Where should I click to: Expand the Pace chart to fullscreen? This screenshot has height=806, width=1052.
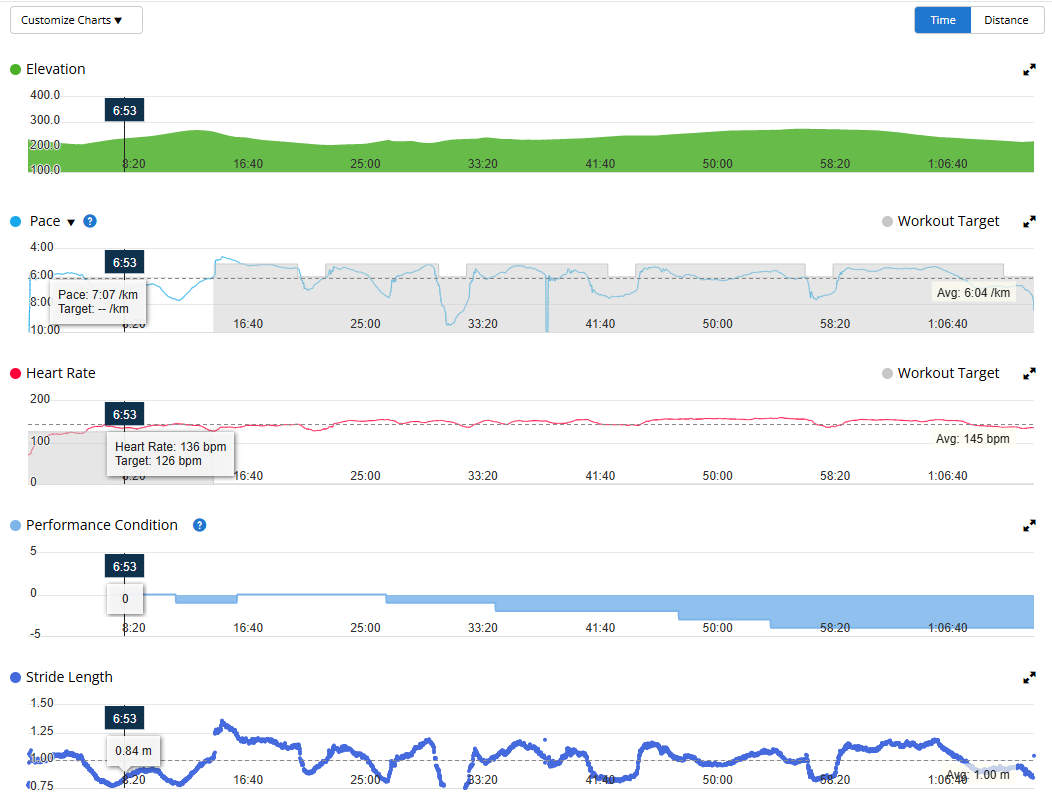1029,222
